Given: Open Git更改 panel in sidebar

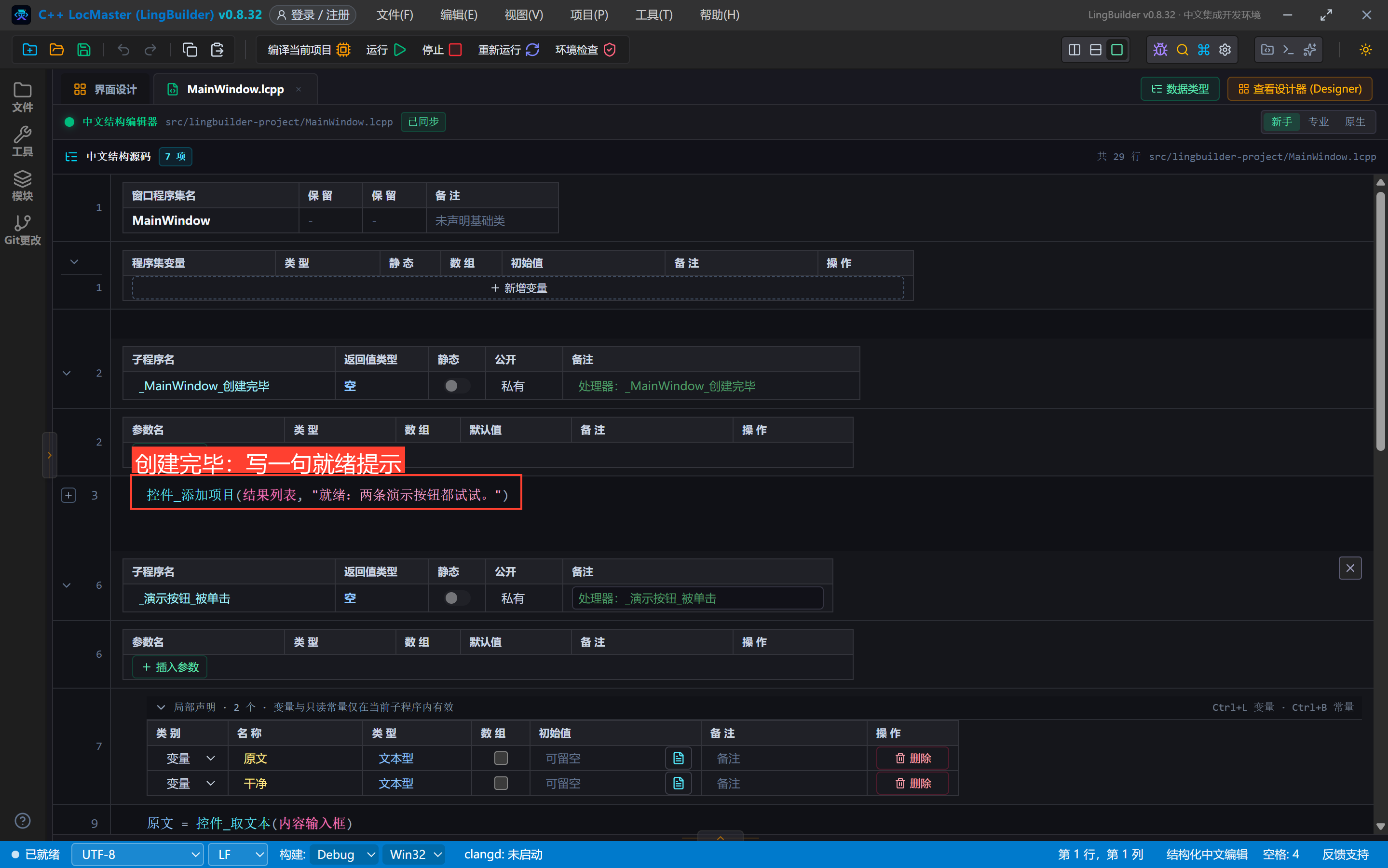Looking at the screenshot, I should pyautogui.click(x=22, y=230).
